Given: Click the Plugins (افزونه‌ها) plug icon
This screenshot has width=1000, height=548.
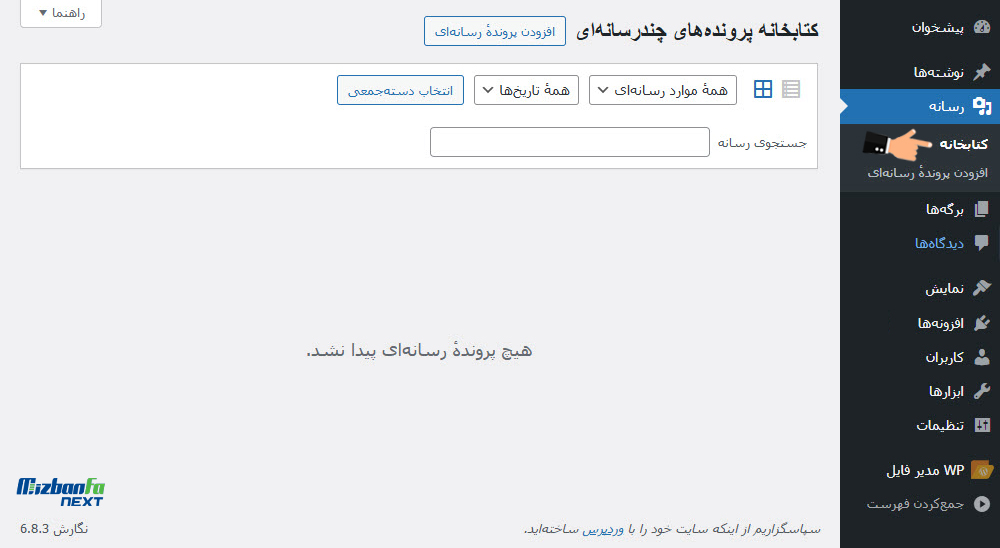Looking at the screenshot, I should coord(982,323).
